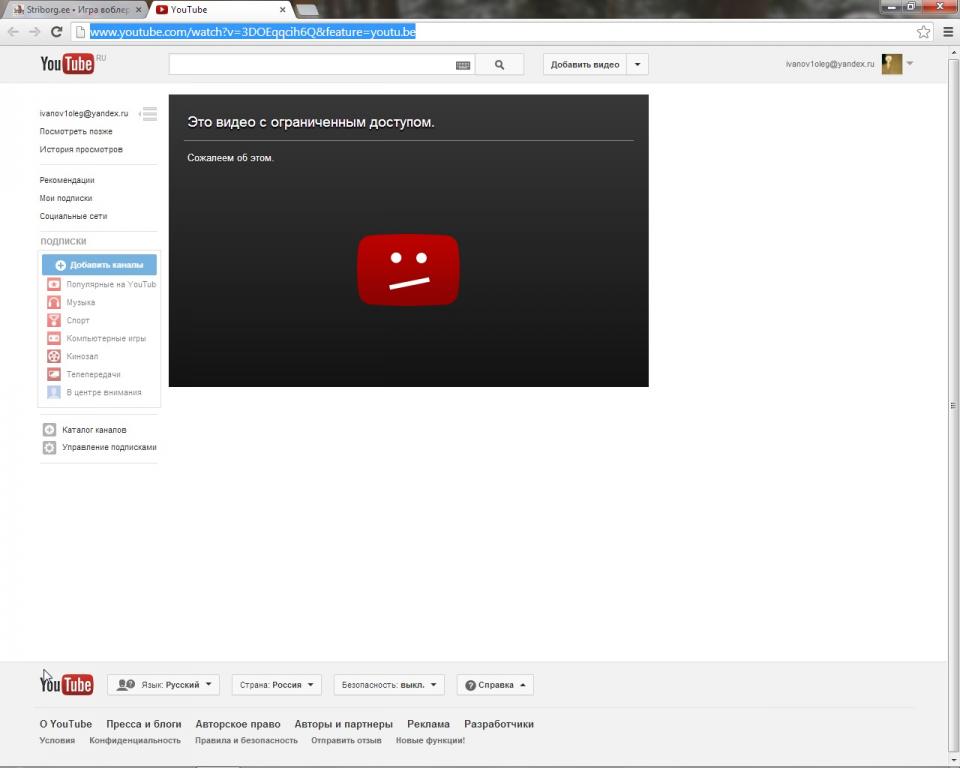Toggle the sidebar guide list icon

tap(149, 114)
